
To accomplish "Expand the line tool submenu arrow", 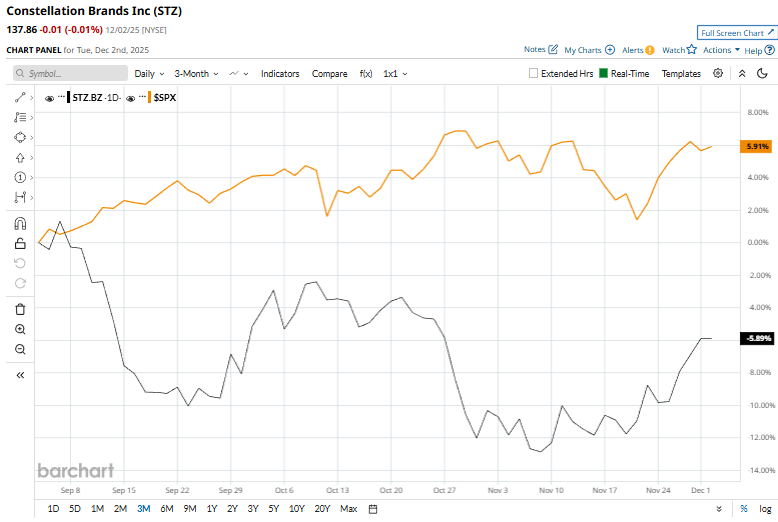I will tap(31, 98).
